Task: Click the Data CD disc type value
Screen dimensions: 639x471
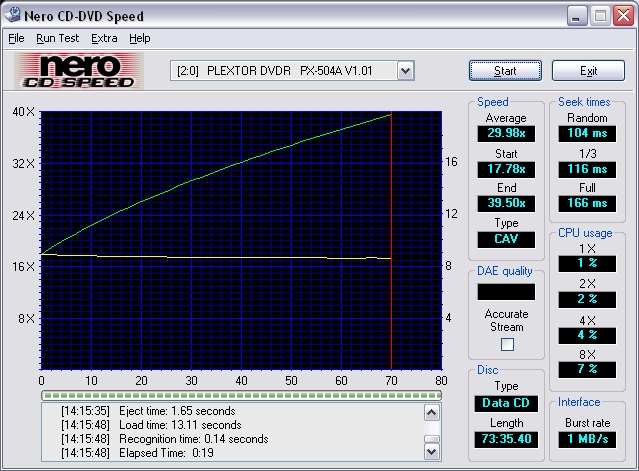Action: point(506,403)
